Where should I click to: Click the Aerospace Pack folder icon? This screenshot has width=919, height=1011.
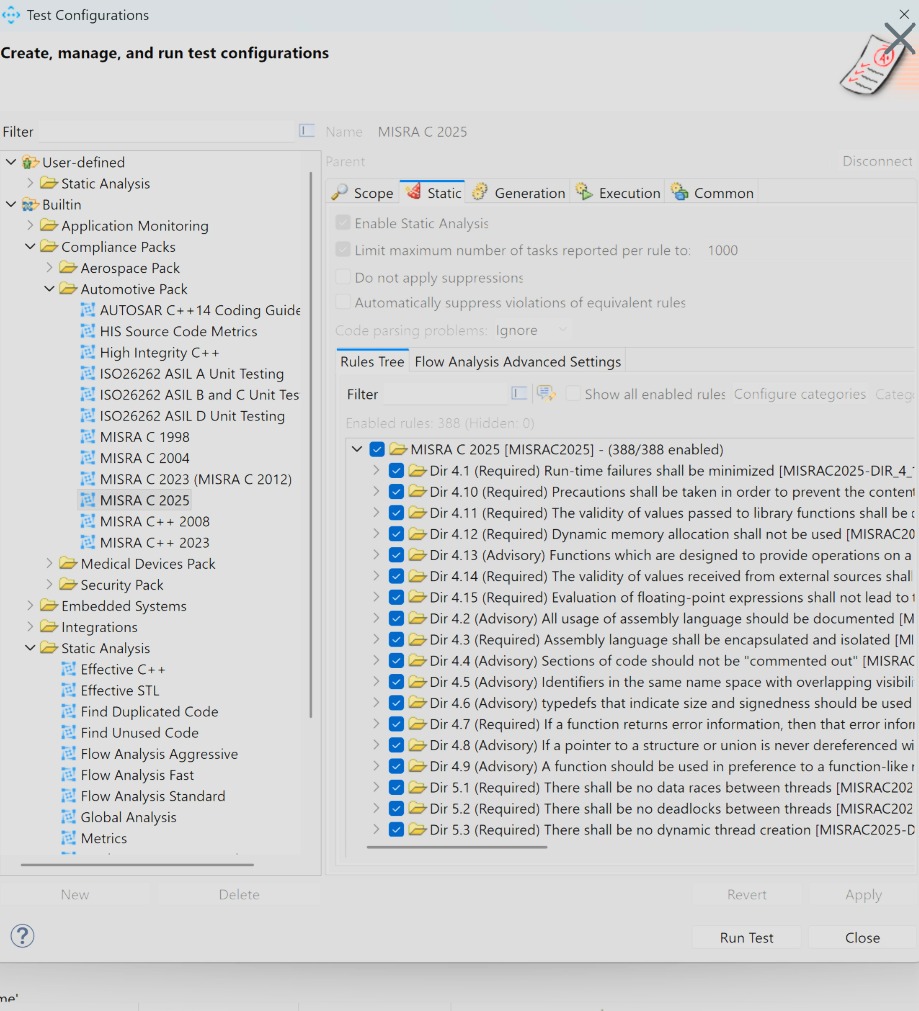tap(68, 268)
